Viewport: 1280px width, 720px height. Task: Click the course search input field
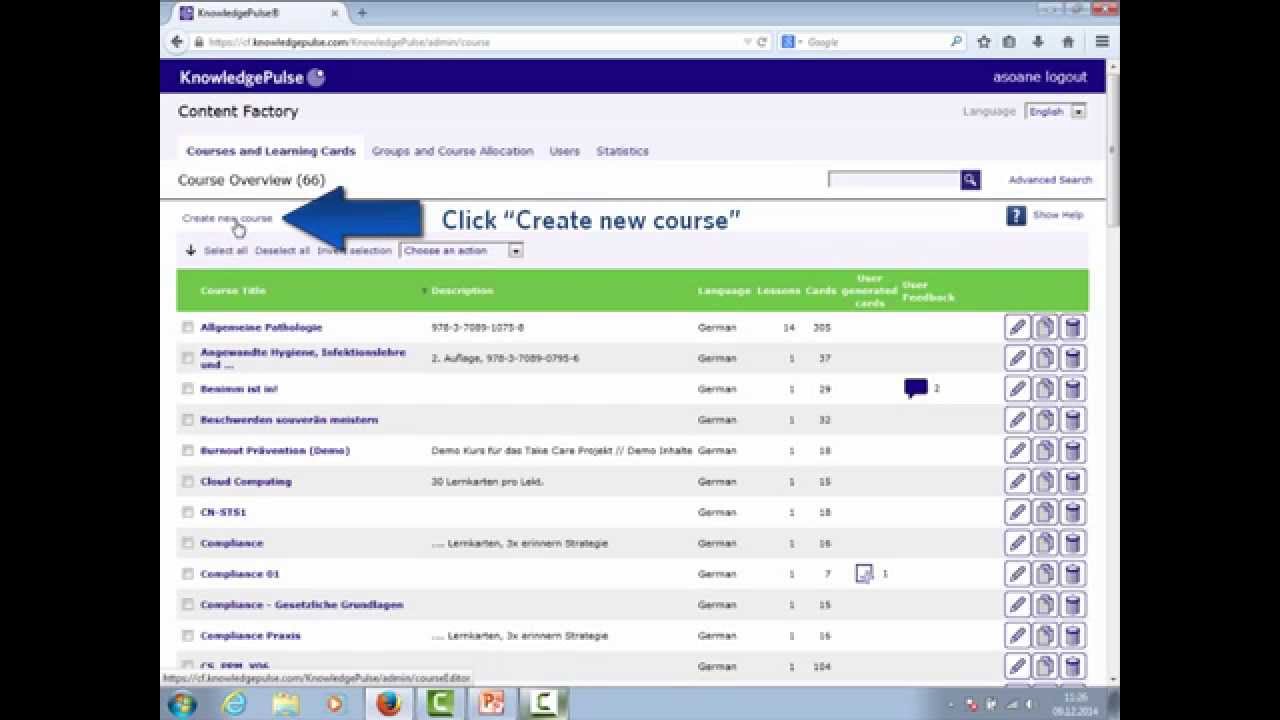point(894,180)
